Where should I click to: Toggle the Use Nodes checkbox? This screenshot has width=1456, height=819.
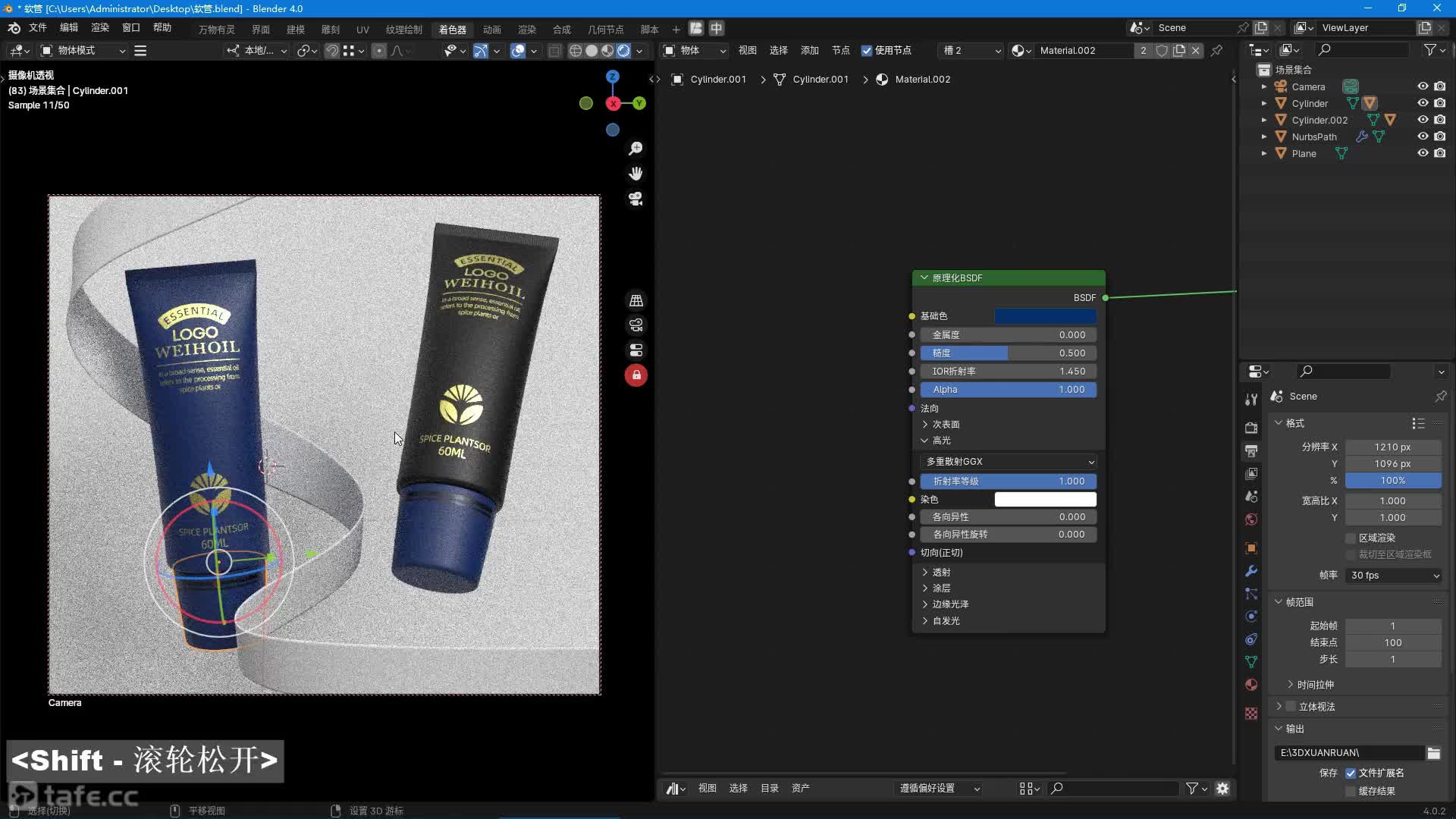867,51
